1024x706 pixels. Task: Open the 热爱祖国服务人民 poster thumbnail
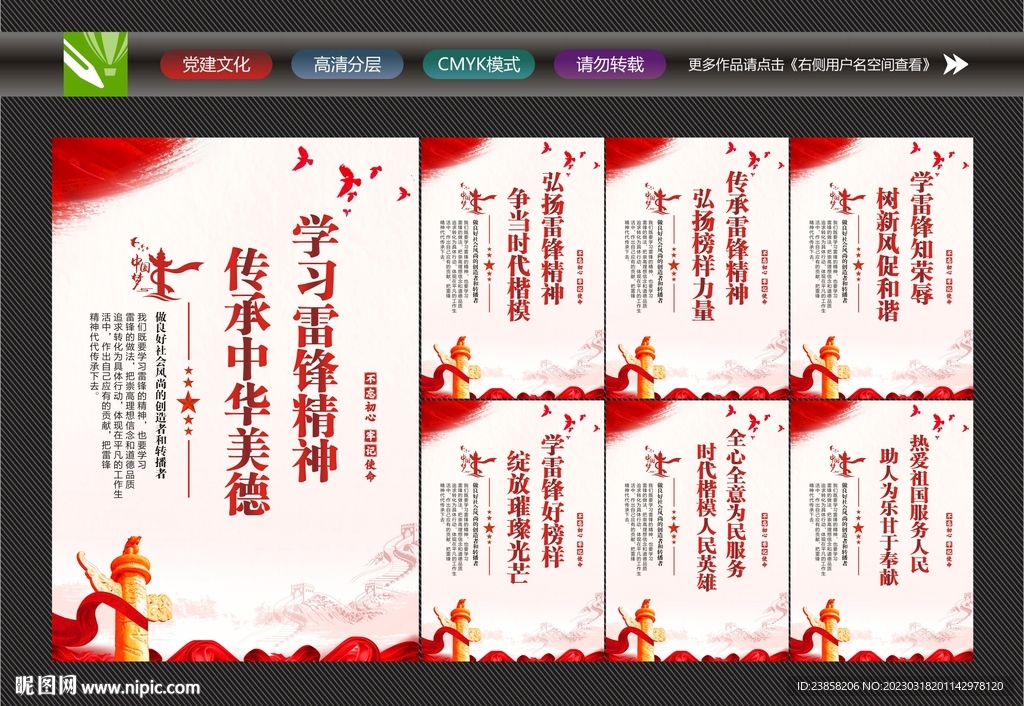point(882,531)
